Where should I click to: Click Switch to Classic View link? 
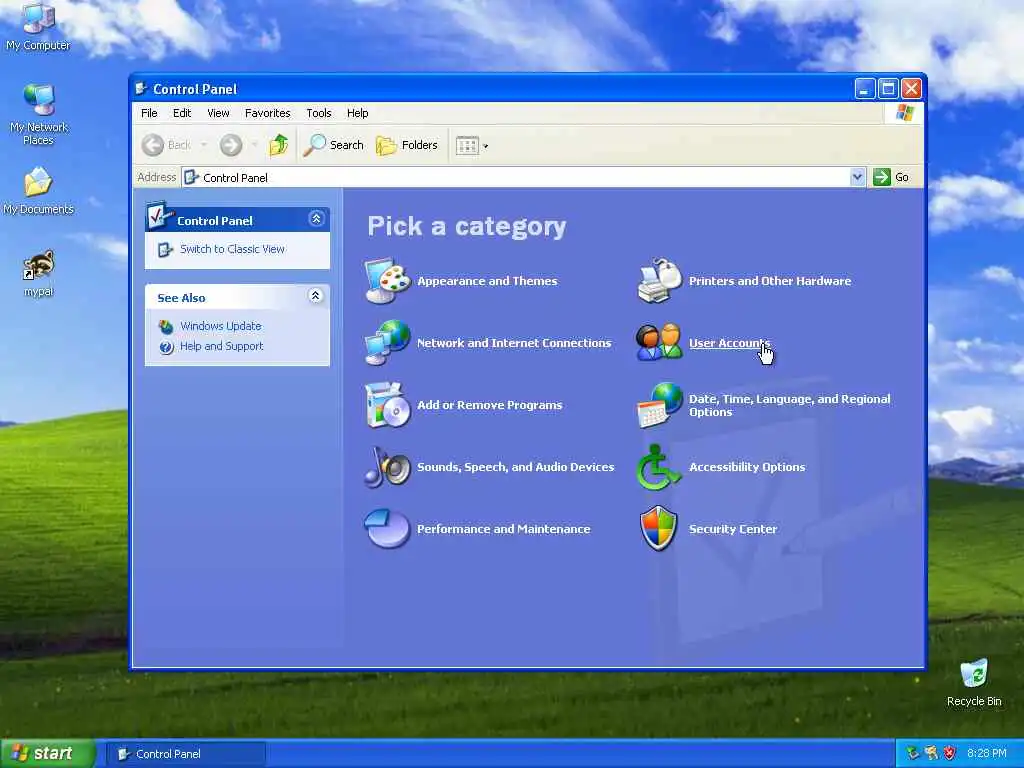coord(232,249)
